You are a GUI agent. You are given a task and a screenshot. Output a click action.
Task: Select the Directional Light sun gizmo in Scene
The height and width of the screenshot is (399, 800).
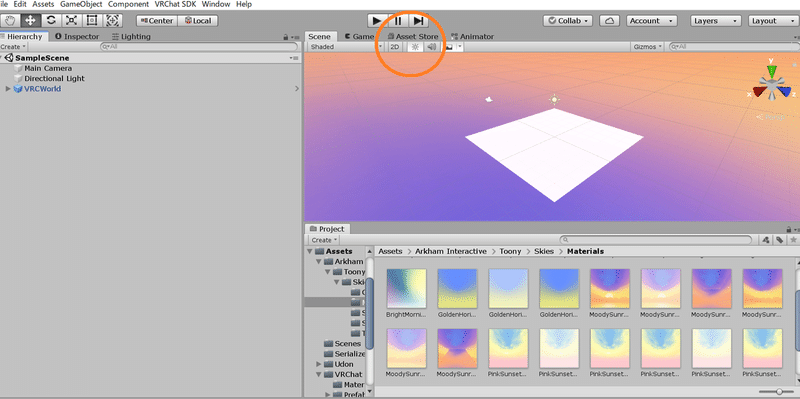555,99
